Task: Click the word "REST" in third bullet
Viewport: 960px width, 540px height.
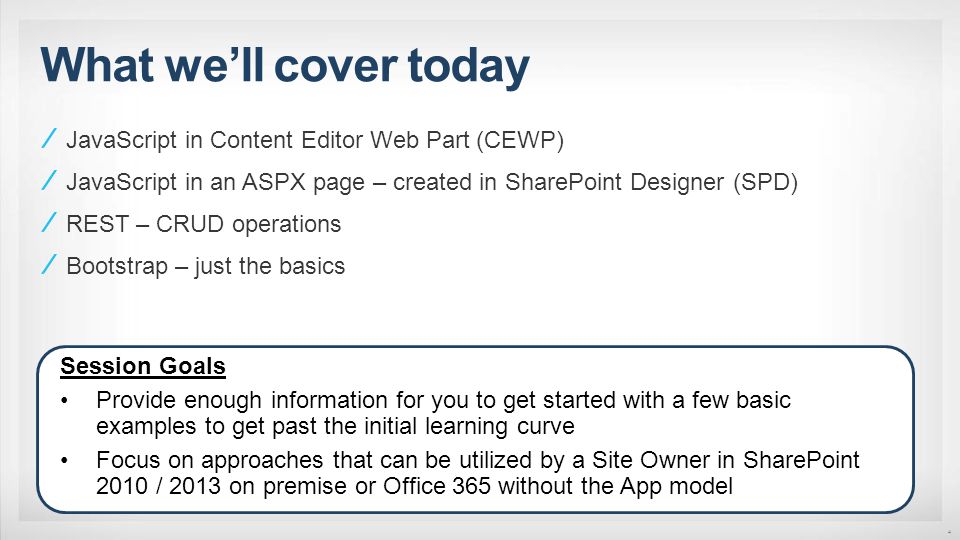Action: tap(97, 224)
